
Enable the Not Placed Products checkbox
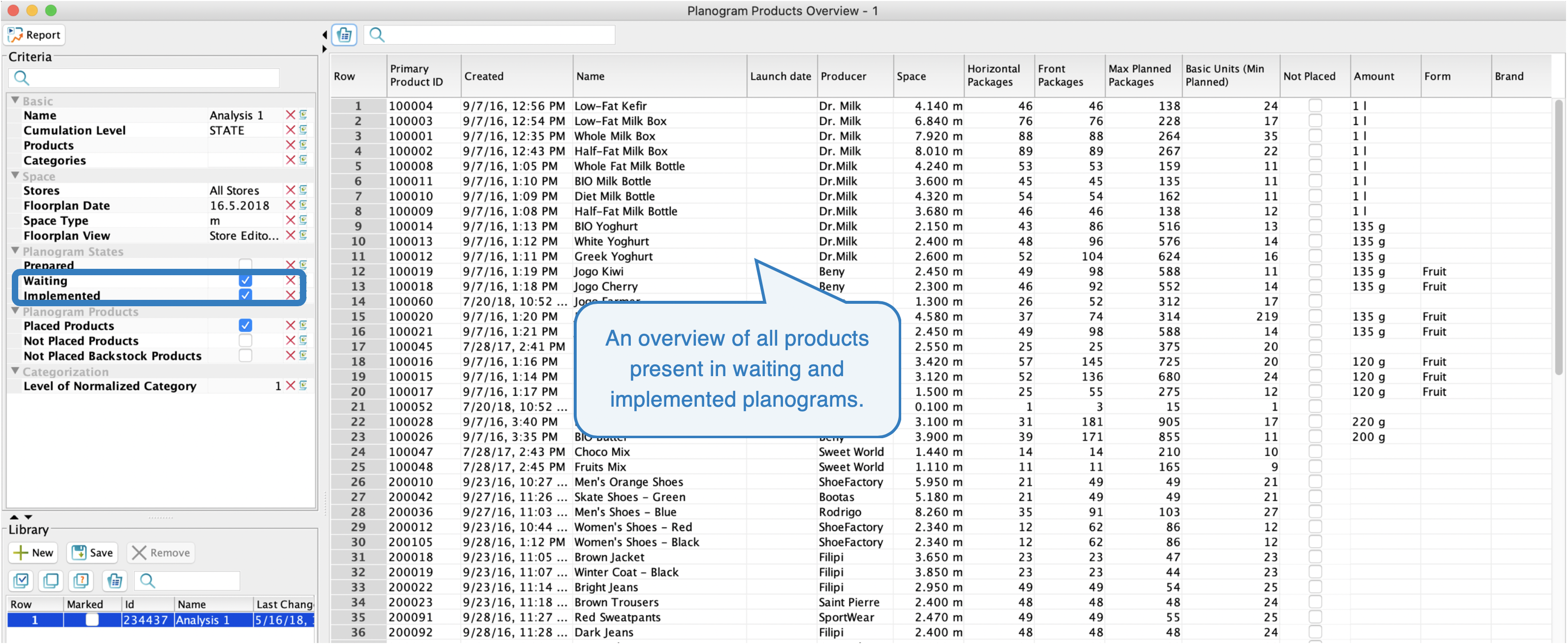point(245,341)
